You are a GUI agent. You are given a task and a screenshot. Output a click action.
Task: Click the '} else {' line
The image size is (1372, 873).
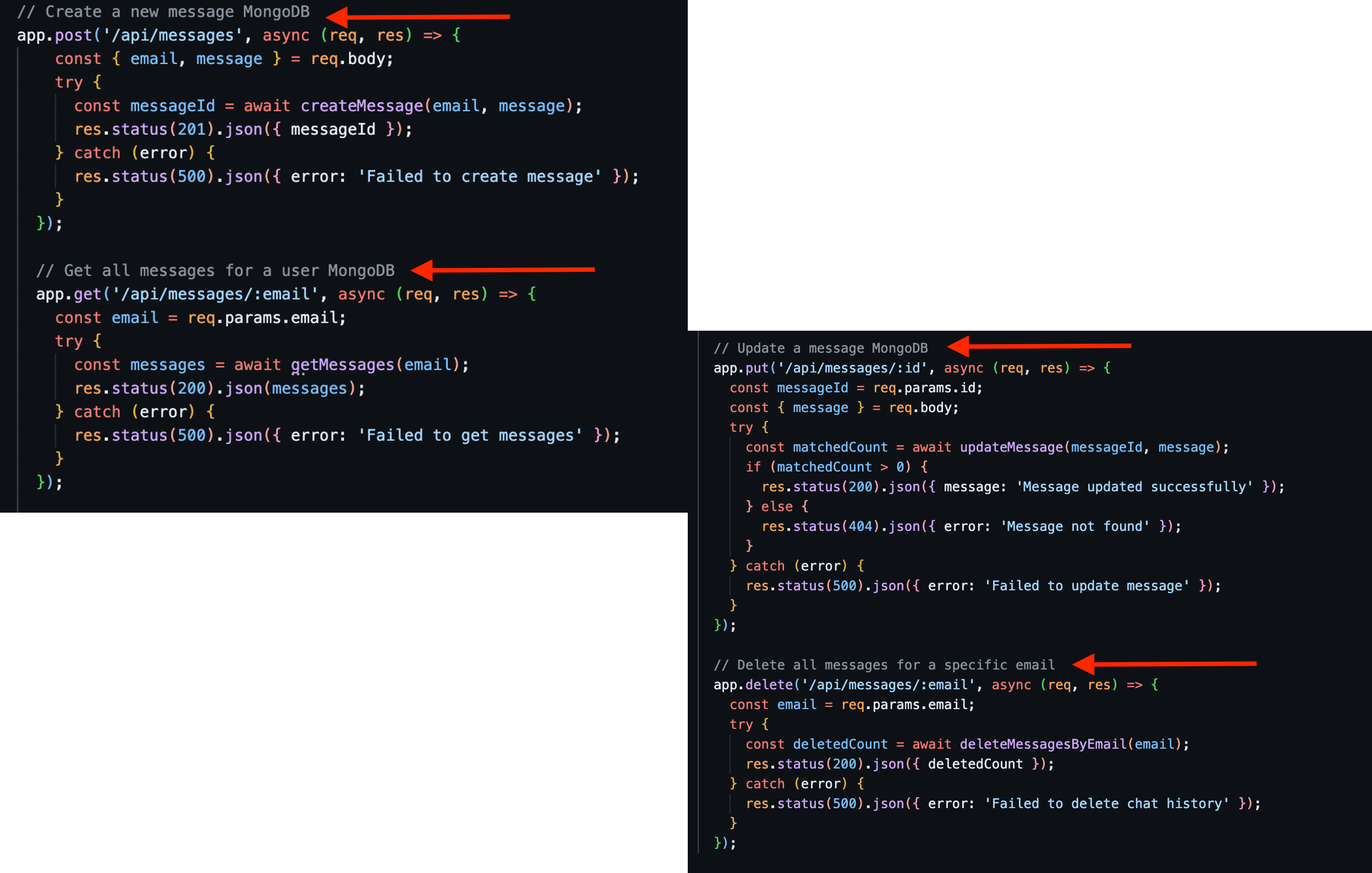pos(777,506)
